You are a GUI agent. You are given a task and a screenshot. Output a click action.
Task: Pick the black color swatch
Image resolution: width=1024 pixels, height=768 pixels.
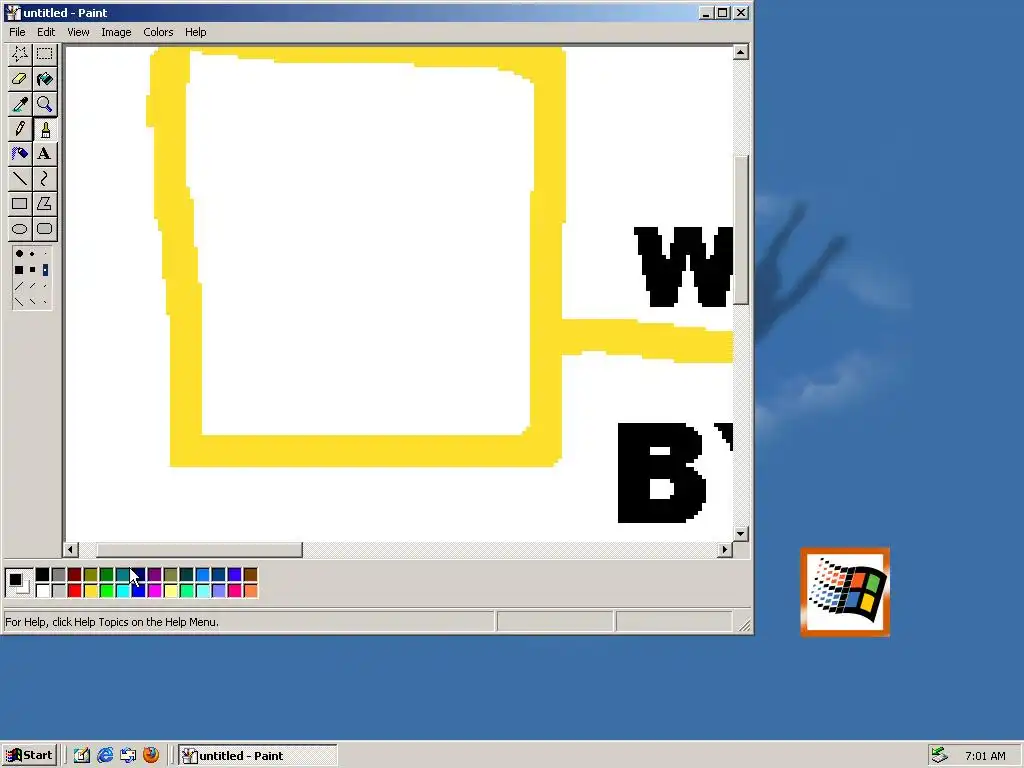click(x=42, y=575)
